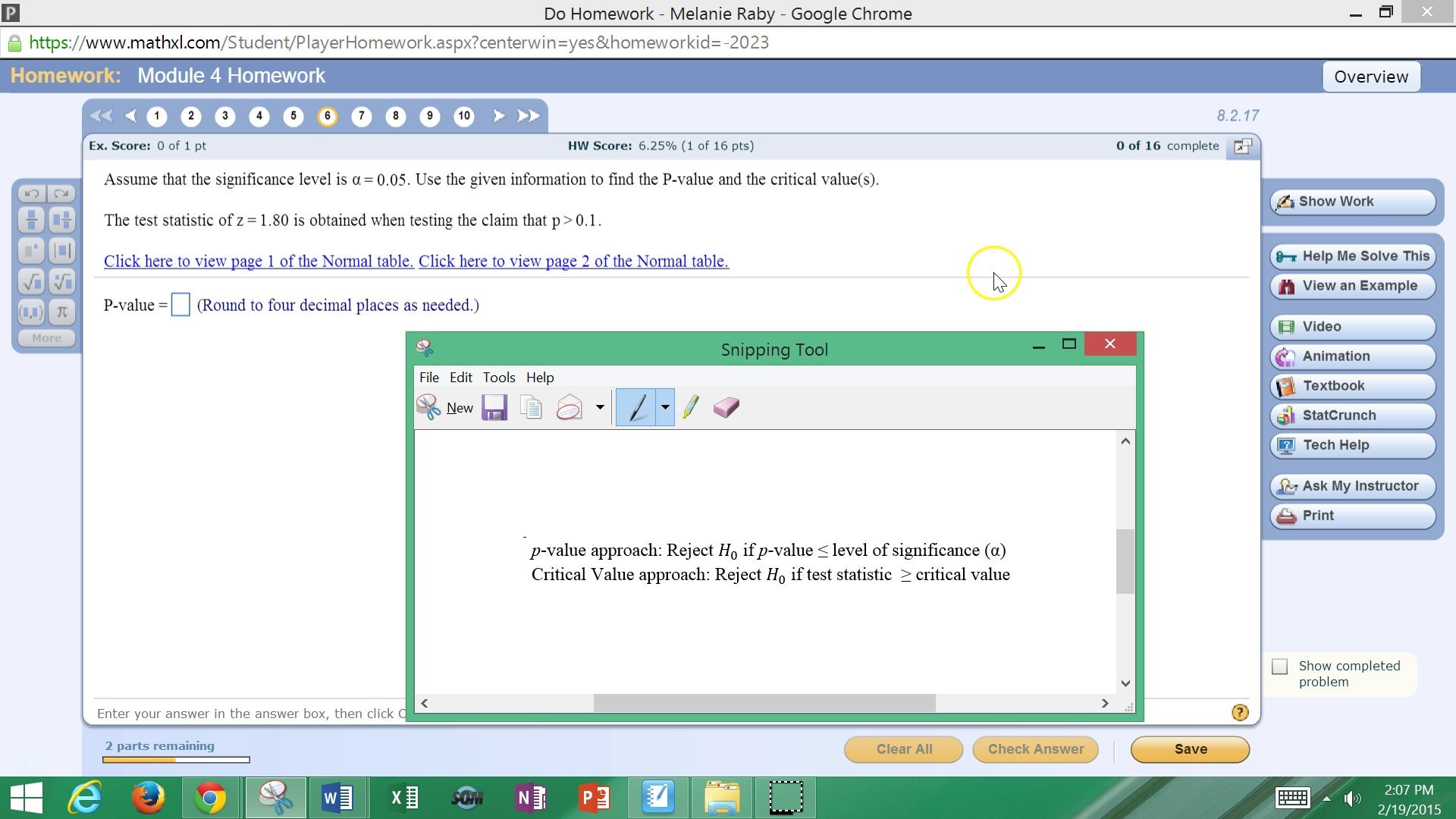Open the File menu in Snipping Tool

(429, 377)
